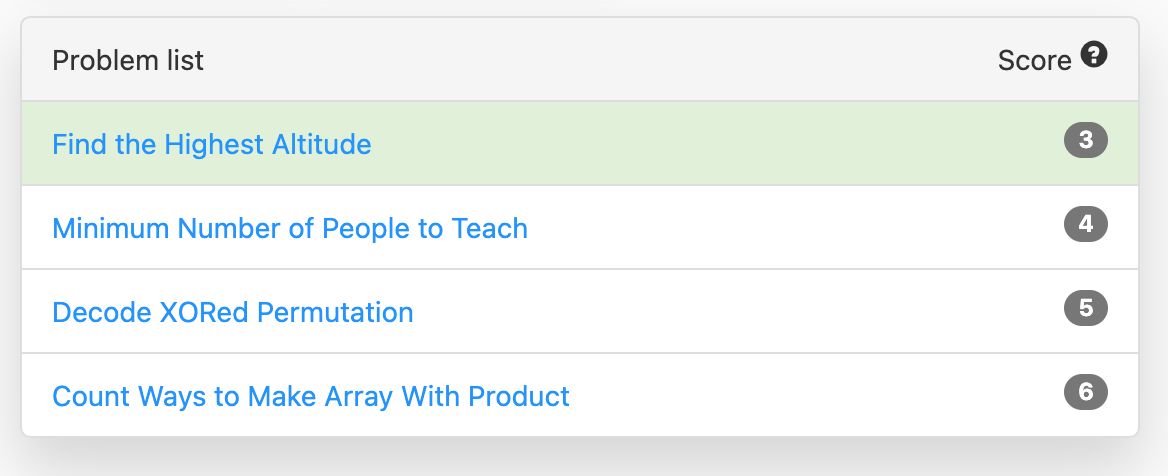1168x476 pixels.
Task: Click the score badge showing 3
Action: [1085, 141]
